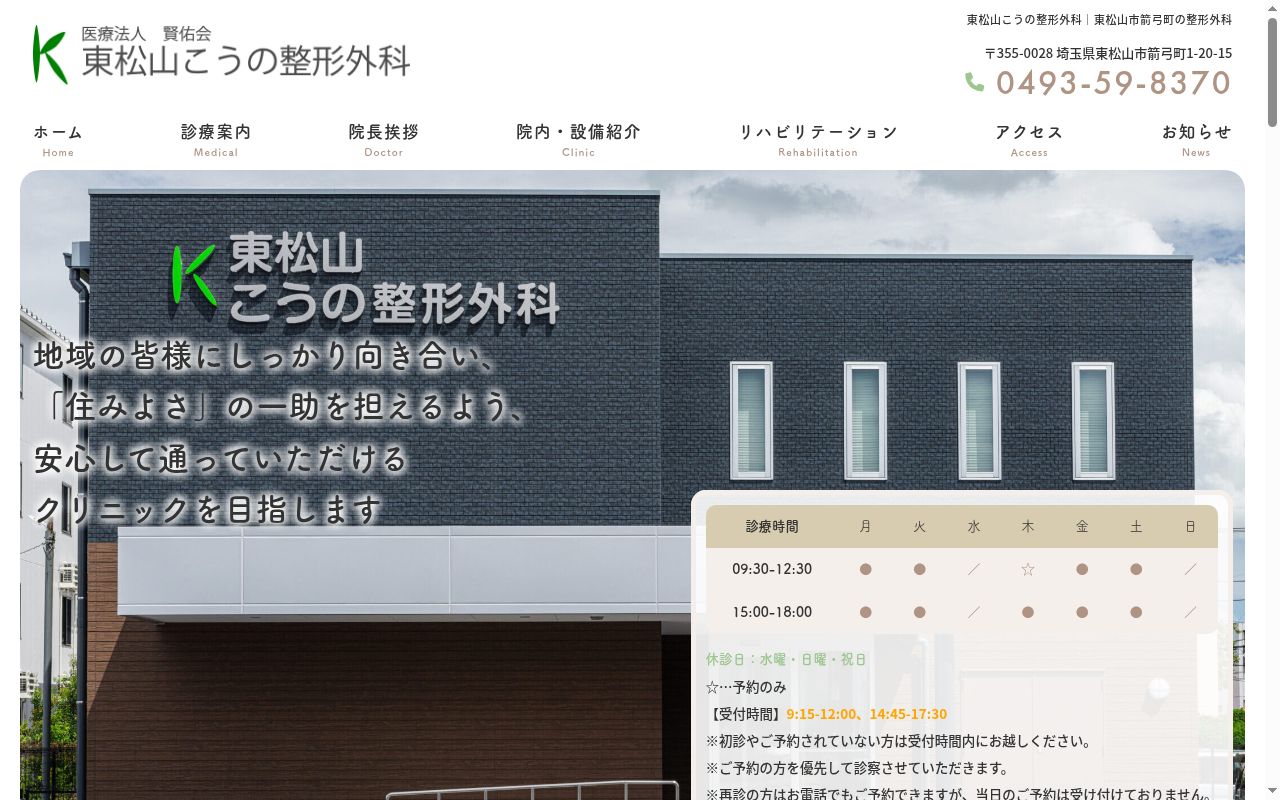Select リハビリテーション Rehabilitation menu item
This screenshot has width=1280, height=800.
click(x=818, y=140)
